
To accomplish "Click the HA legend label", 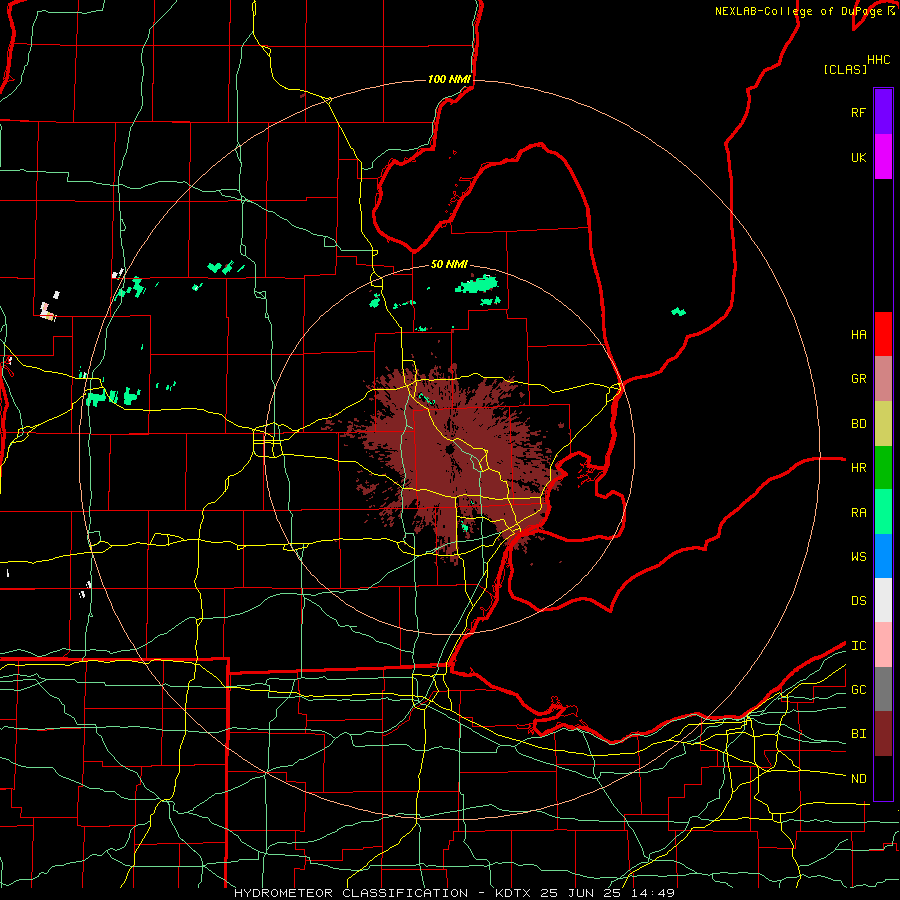I will pyautogui.click(x=859, y=334).
